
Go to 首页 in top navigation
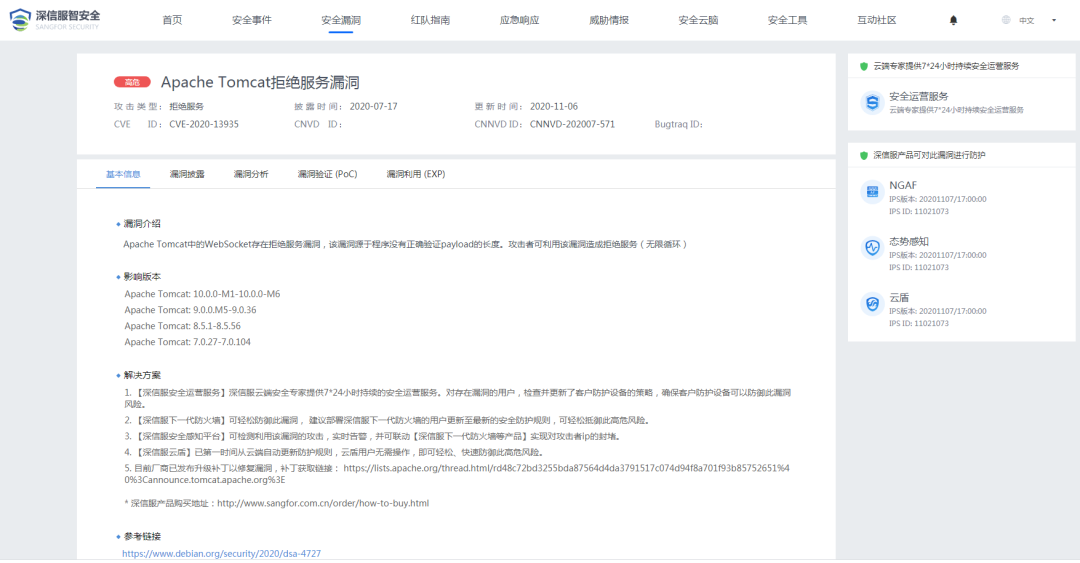172,20
